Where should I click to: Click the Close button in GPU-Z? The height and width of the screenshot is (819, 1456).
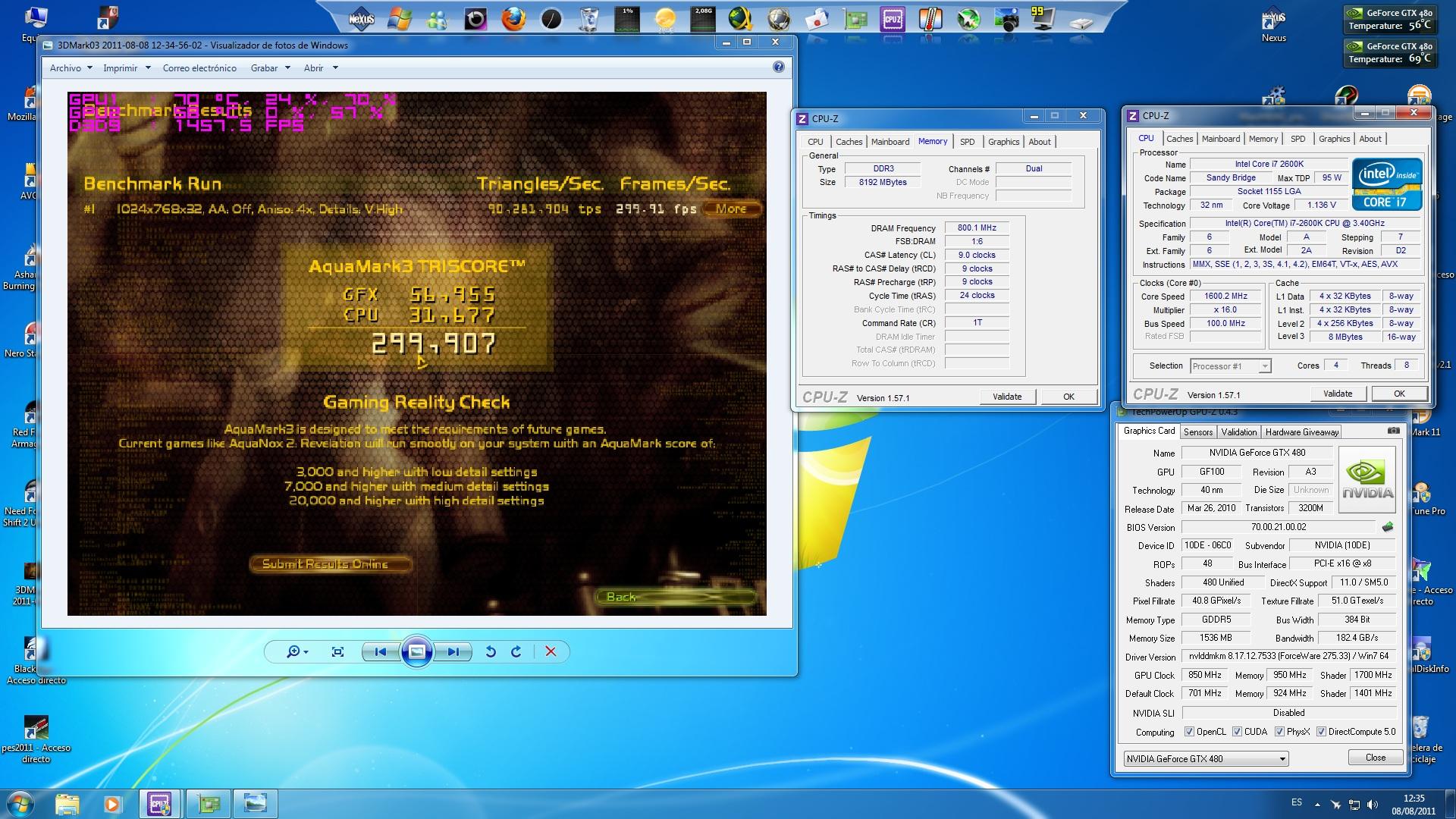[x=1376, y=758]
